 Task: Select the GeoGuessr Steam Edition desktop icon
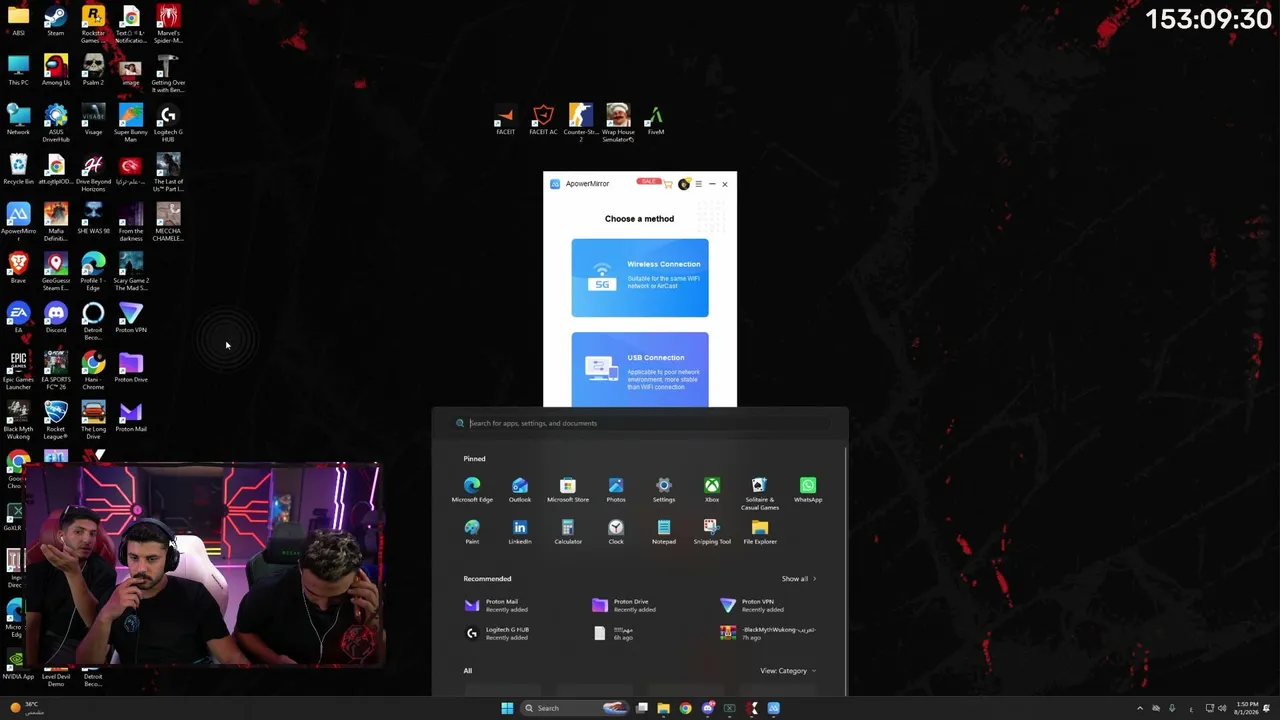click(56, 272)
